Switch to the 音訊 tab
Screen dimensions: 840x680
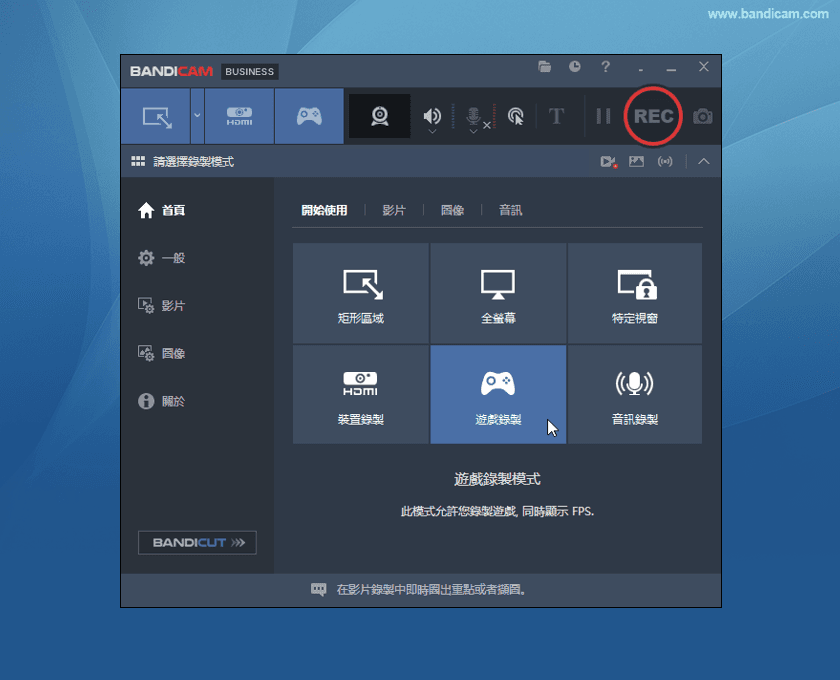pyautogui.click(x=511, y=210)
